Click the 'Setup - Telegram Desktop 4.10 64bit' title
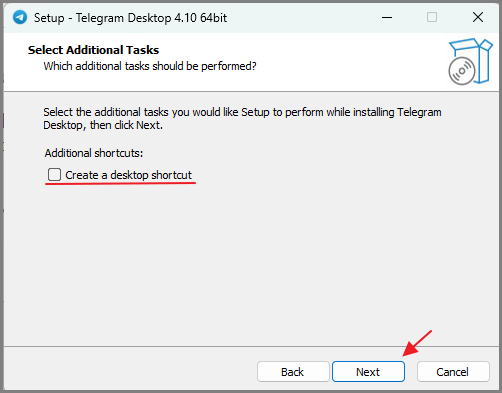Screen dimensions: 502x393 coord(130,18)
